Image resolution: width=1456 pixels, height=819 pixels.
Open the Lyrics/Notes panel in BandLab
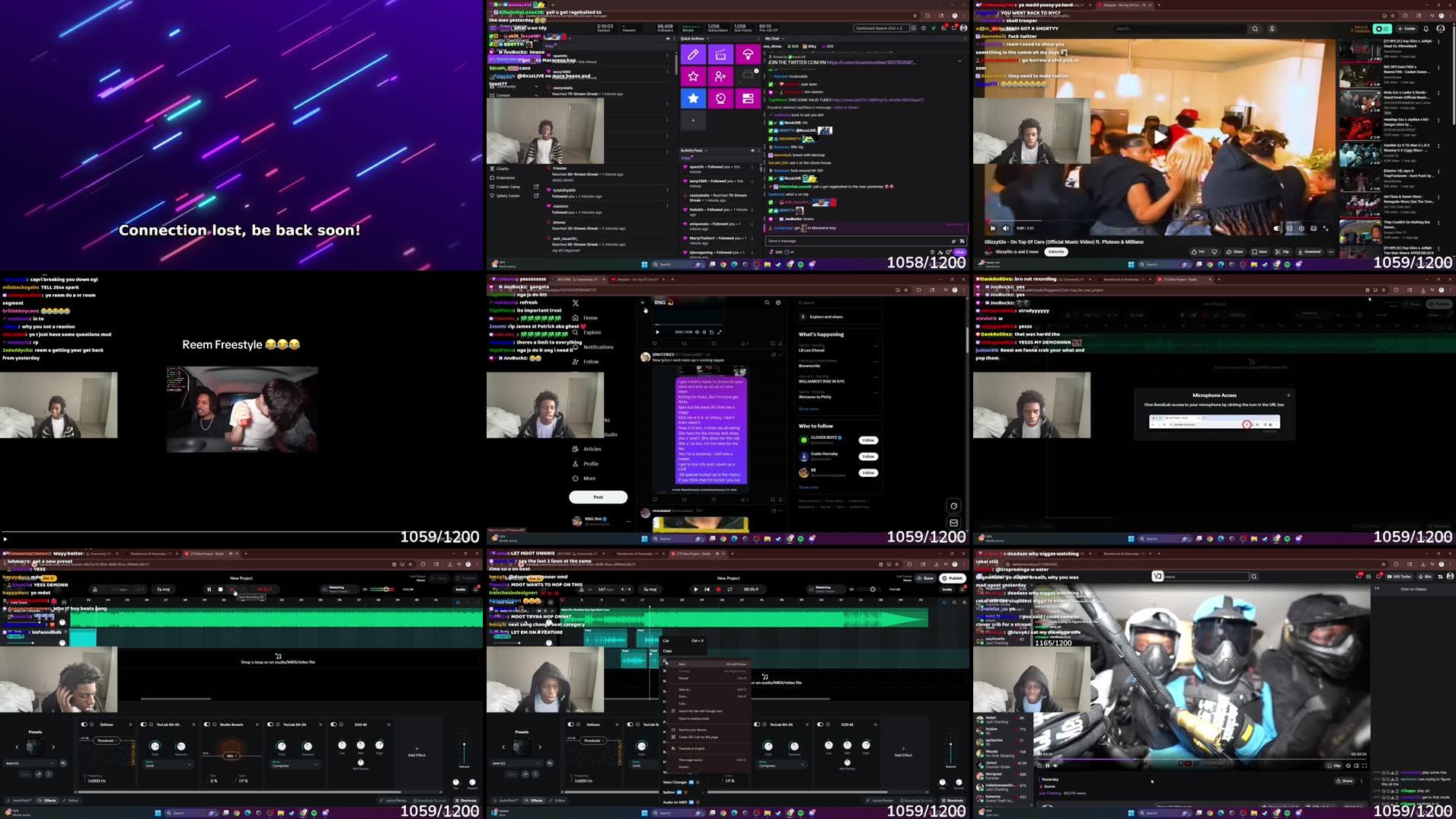point(394,800)
